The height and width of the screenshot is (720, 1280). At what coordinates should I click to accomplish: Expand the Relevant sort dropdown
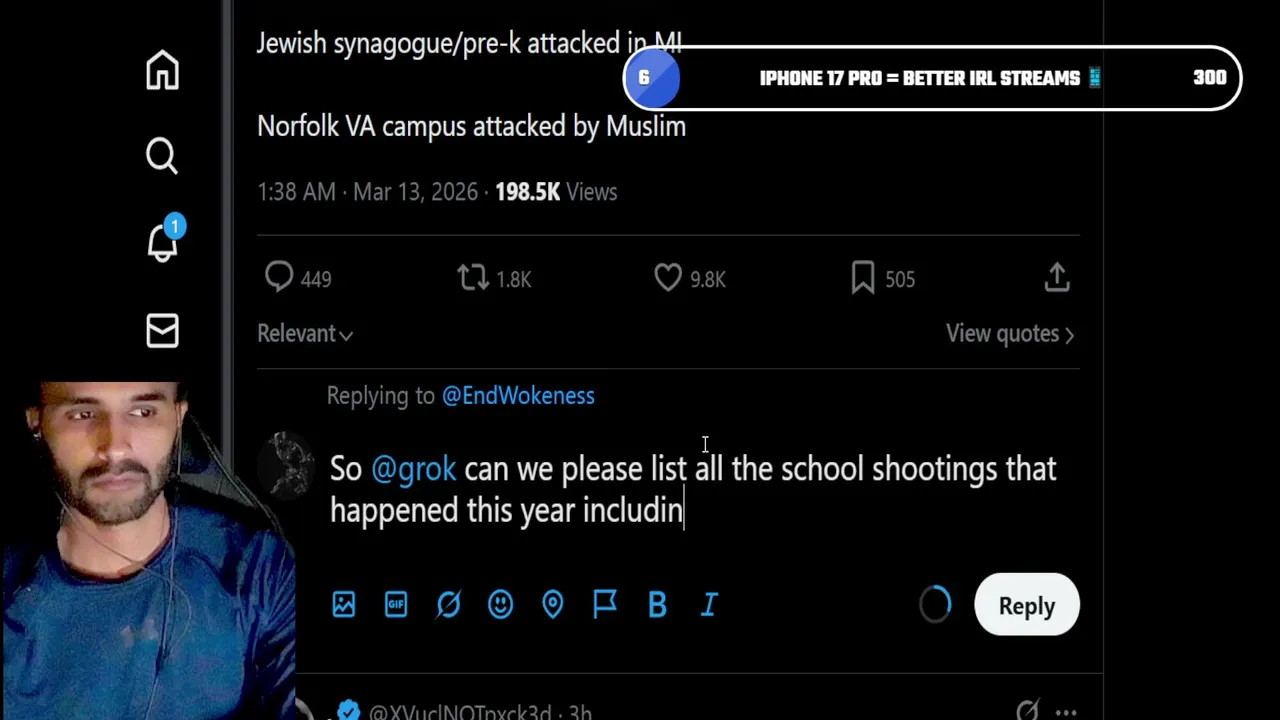pyautogui.click(x=305, y=334)
